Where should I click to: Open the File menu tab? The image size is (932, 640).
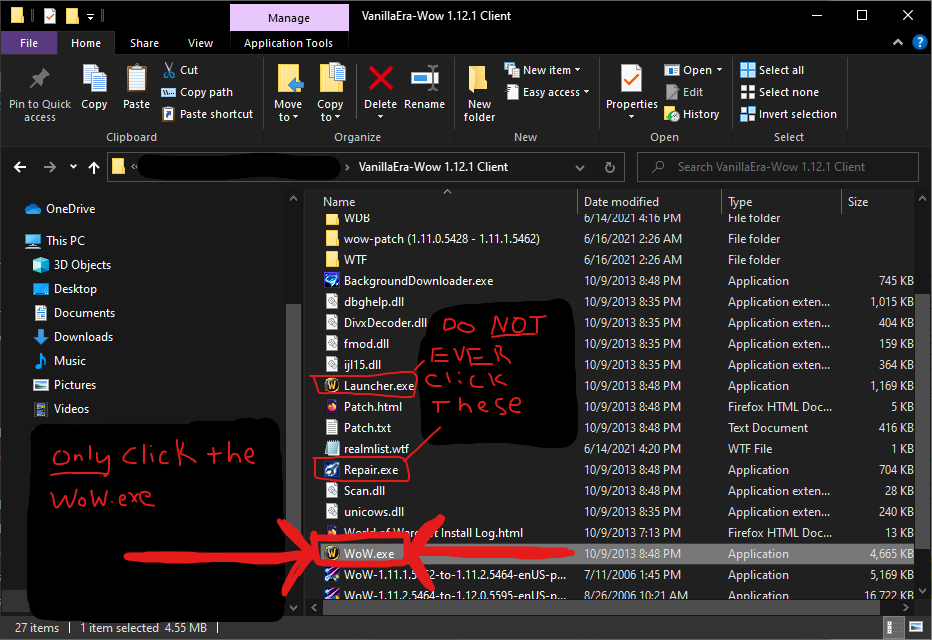[x=29, y=43]
